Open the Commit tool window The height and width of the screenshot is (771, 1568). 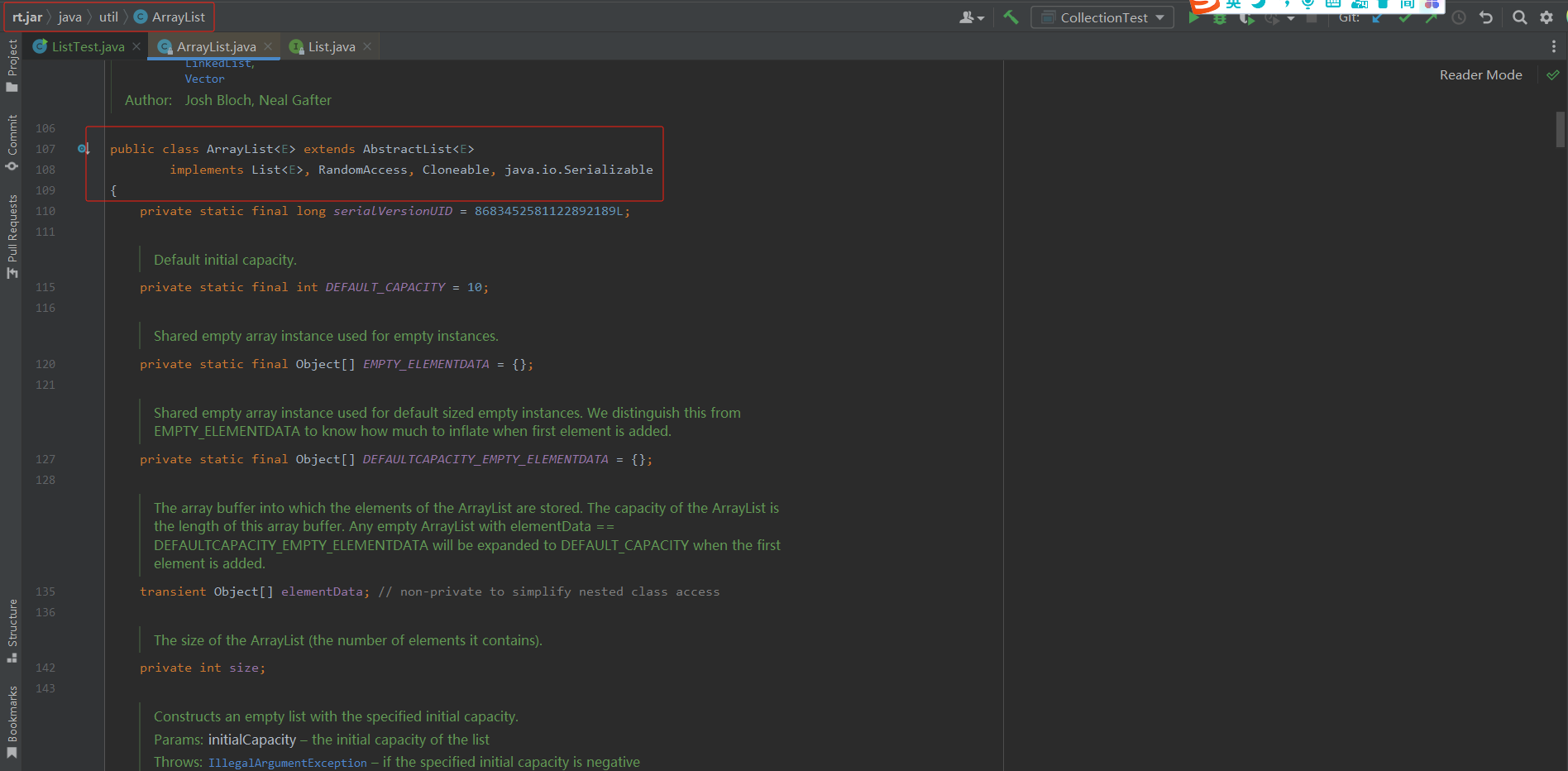(x=12, y=142)
